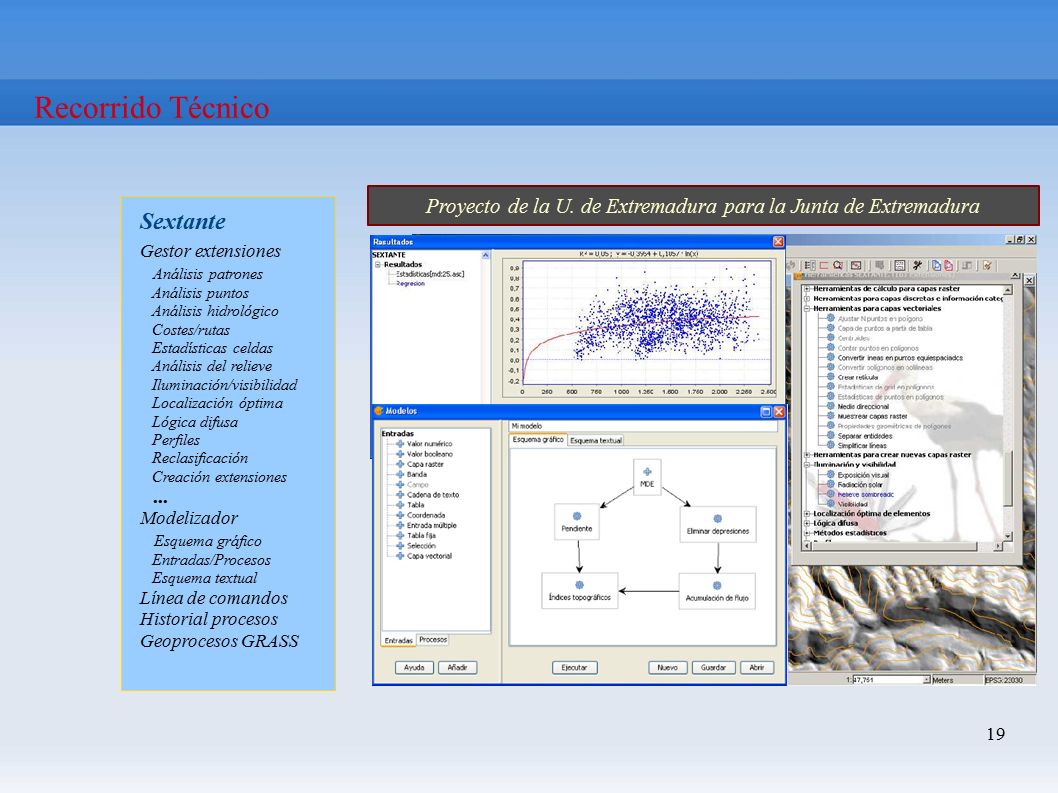Click the gear icon beside 'Media direccional'

[x=831, y=406]
